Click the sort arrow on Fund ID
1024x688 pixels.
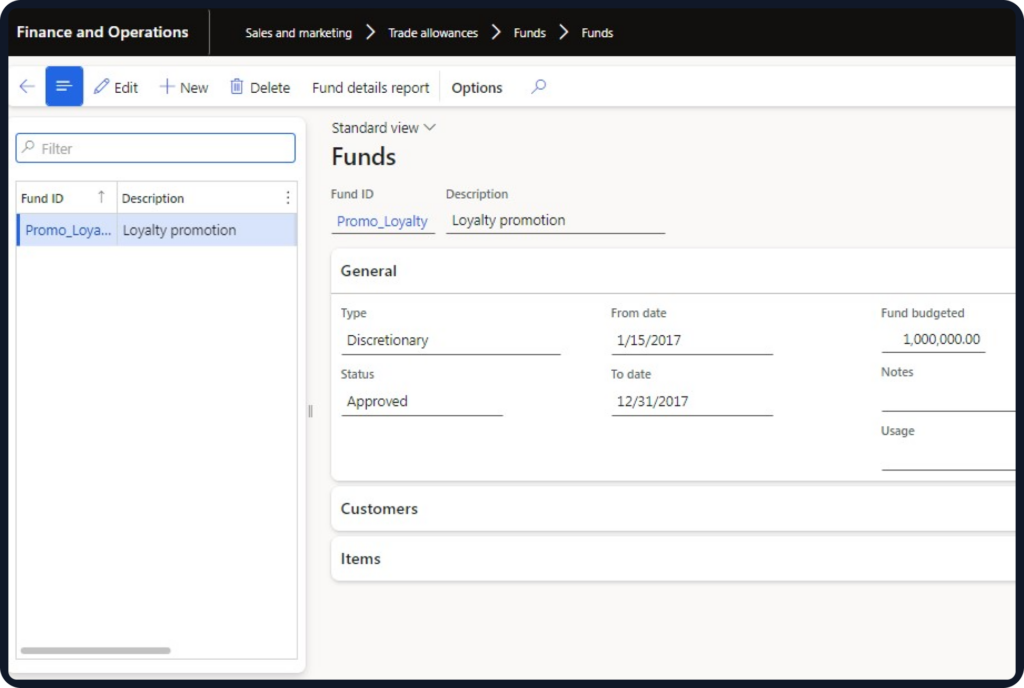coord(101,196)
